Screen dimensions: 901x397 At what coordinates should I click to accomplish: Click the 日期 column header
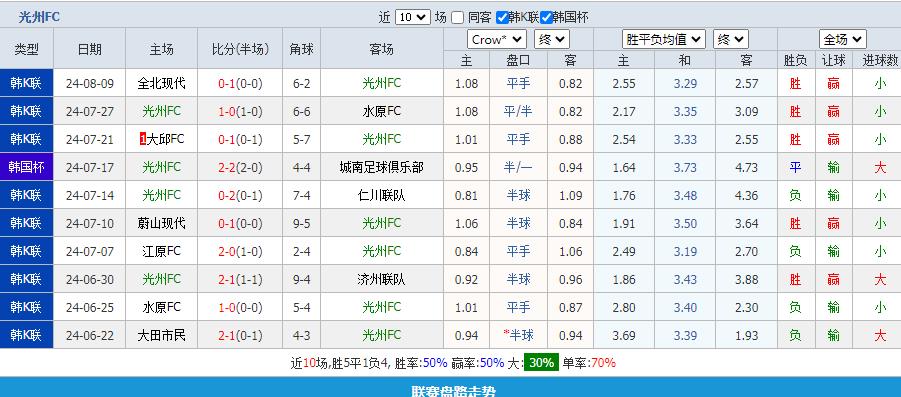pos(90,49)
